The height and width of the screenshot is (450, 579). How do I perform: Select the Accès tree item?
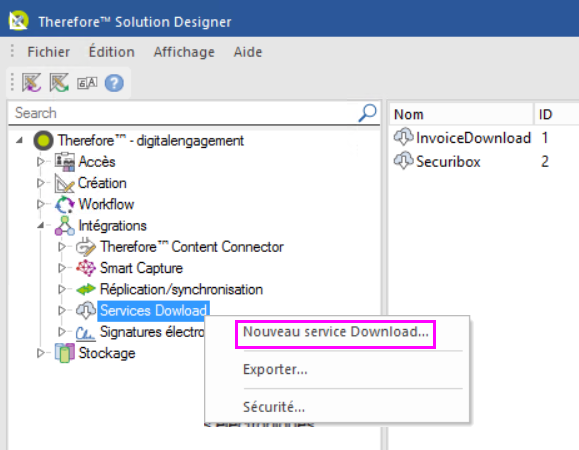click(x=97, y=162)
